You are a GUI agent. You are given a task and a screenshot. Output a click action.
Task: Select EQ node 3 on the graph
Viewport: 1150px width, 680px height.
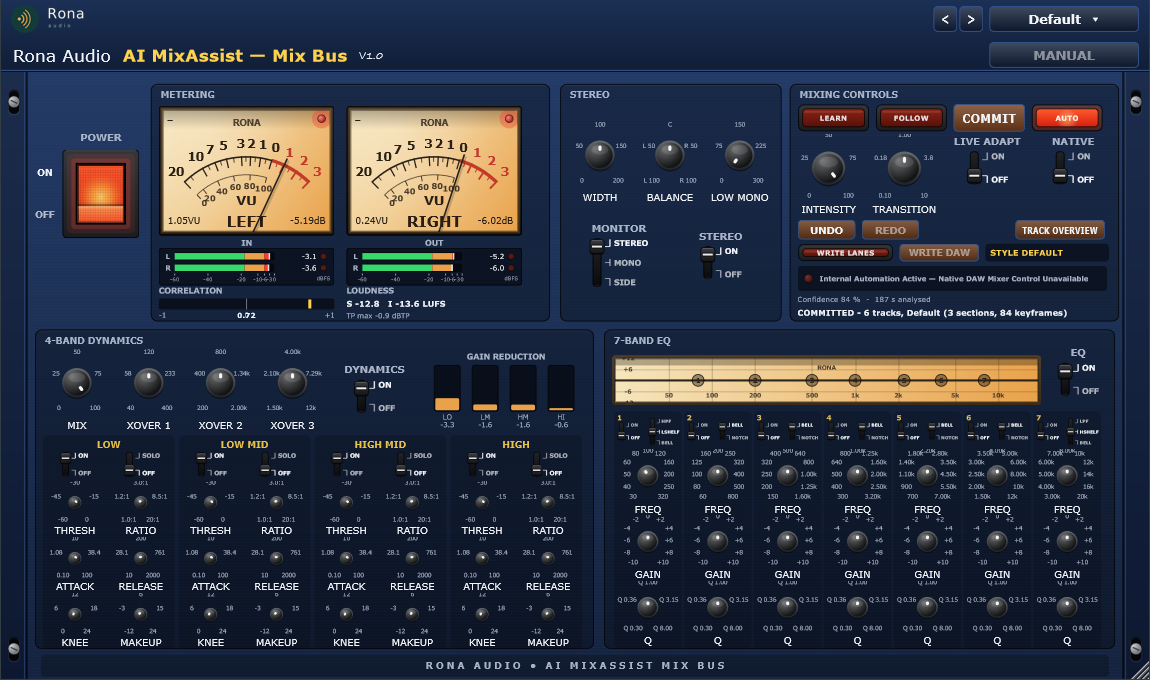click(x=812, y=380)
